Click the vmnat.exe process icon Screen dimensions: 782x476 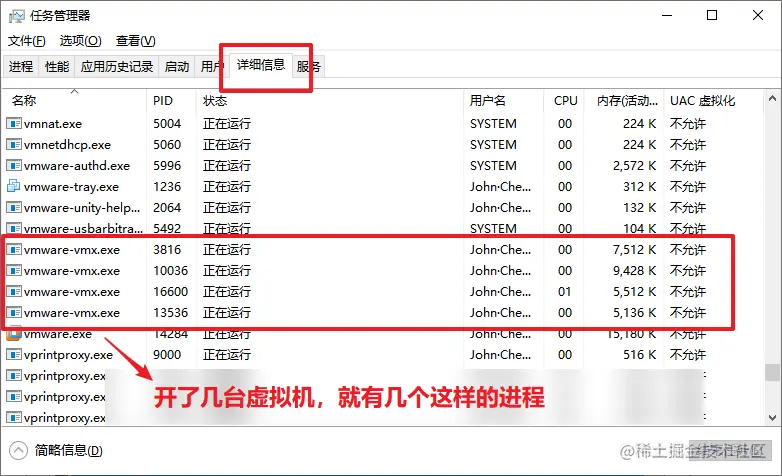pos(13,123)
